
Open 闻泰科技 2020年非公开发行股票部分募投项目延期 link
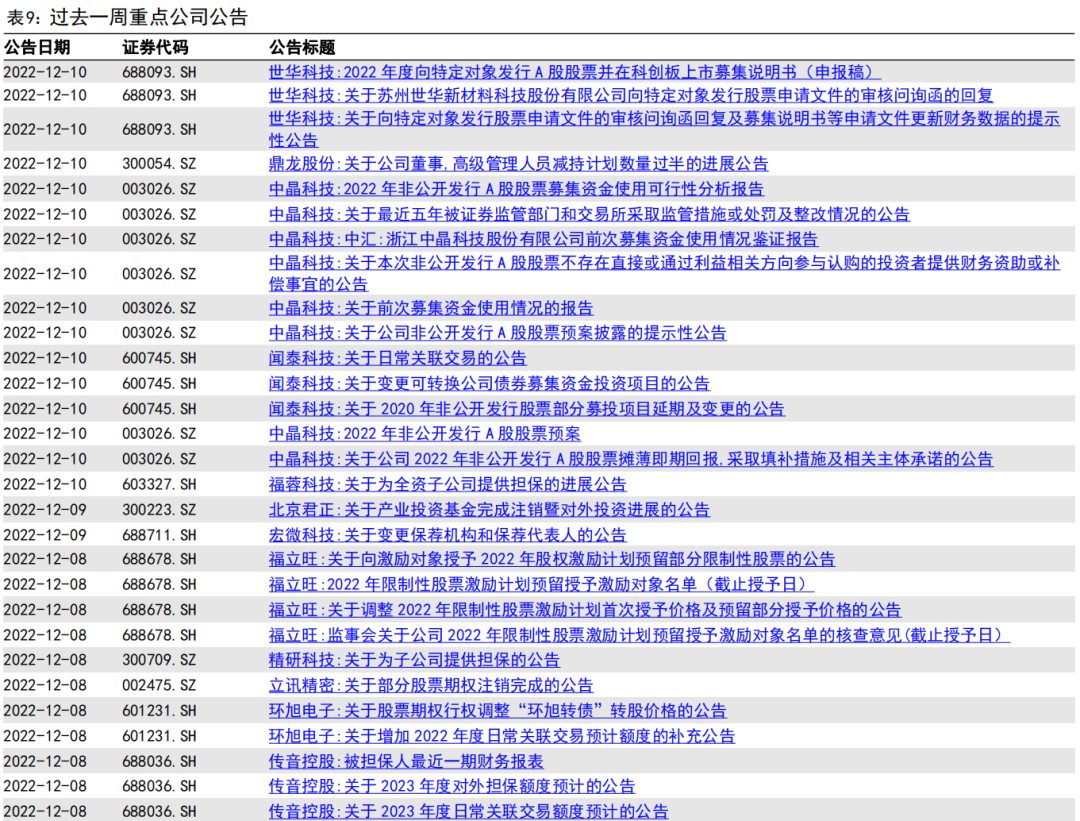tap(526, 409)
